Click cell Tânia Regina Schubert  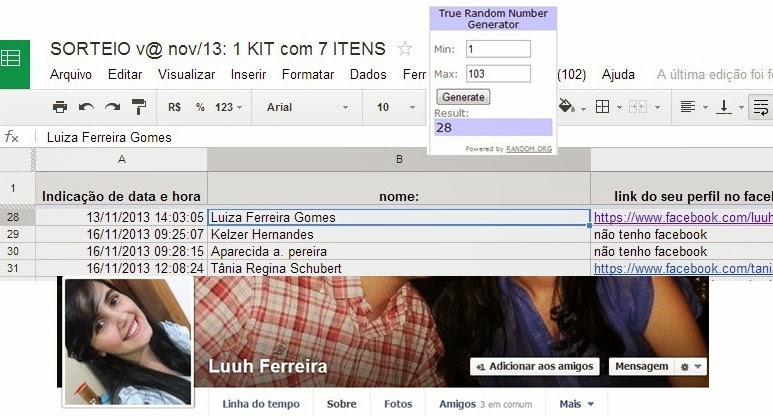(x=399, y=268)
